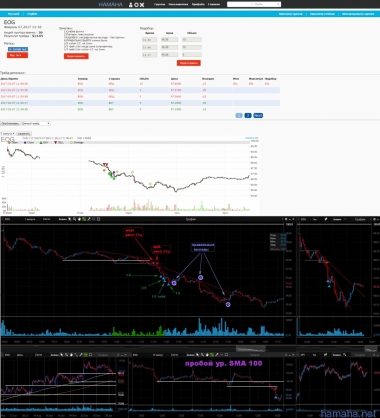Click the HAMAHA logo in header

pos(110,5)
